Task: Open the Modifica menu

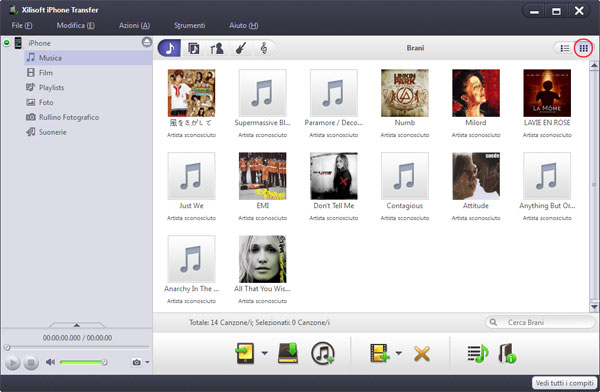Action: click(75, 26)
